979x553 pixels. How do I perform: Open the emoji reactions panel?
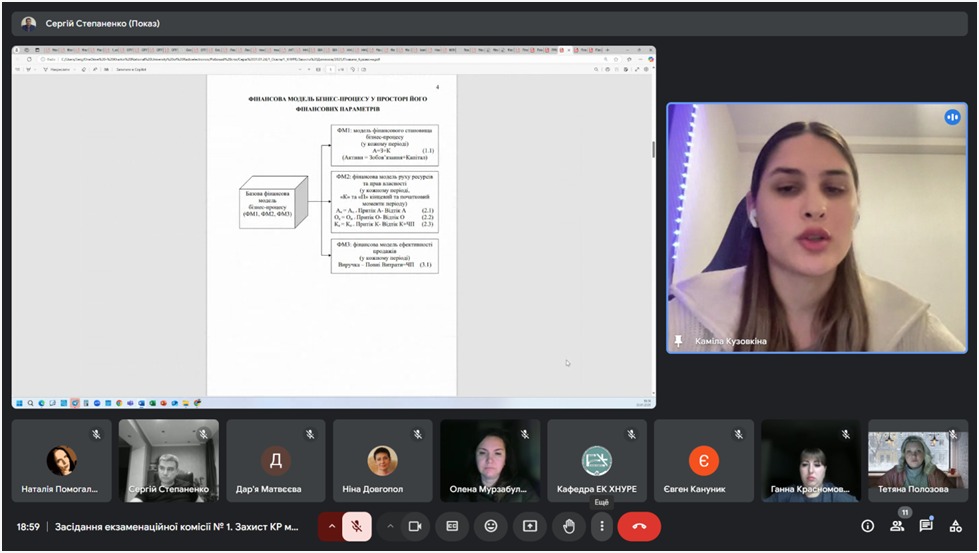(491, 526)
